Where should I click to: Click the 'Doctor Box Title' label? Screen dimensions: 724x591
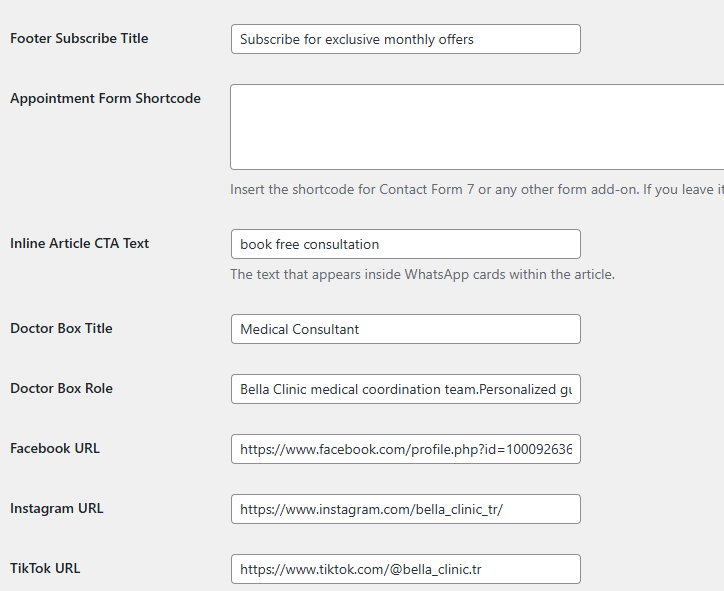click(61, 328)
